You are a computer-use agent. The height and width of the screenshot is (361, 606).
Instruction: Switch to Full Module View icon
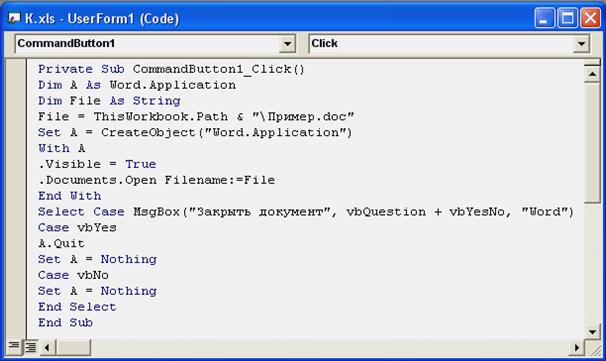[31, 347]
